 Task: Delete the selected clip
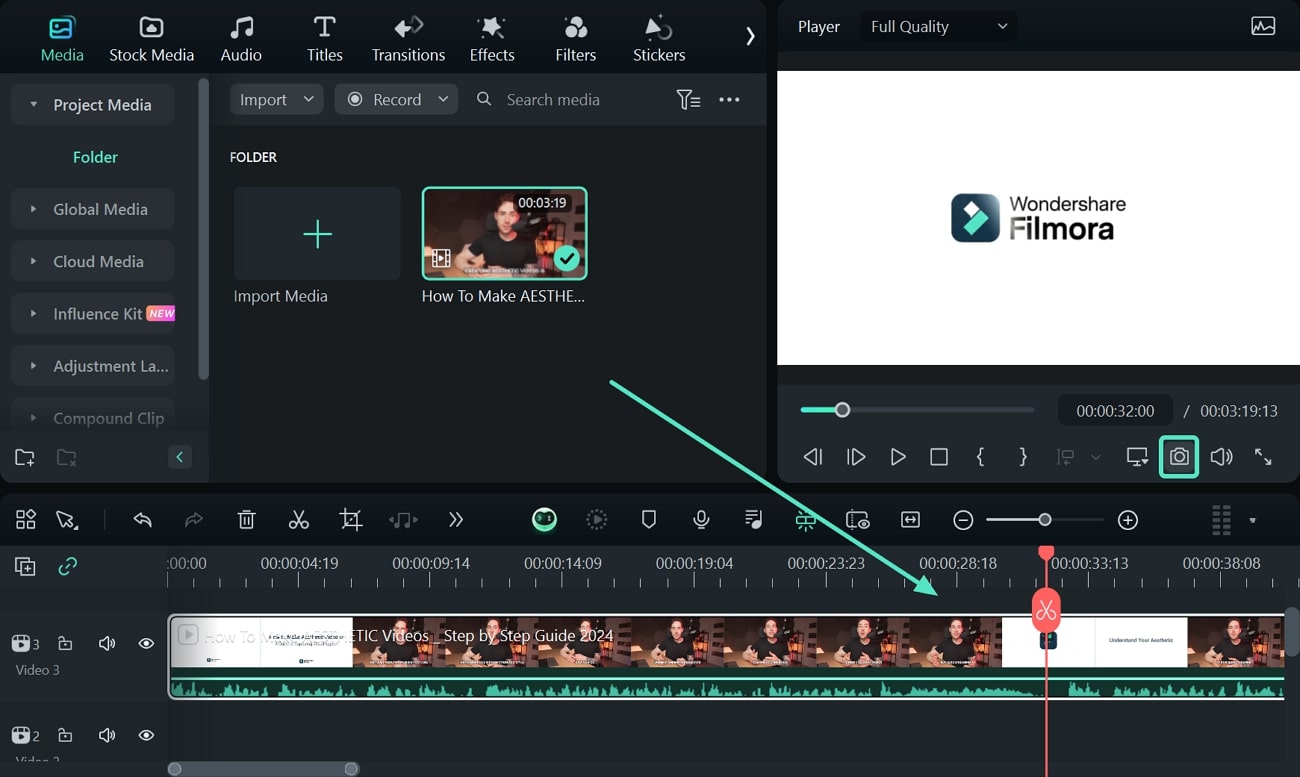point(246,520)
